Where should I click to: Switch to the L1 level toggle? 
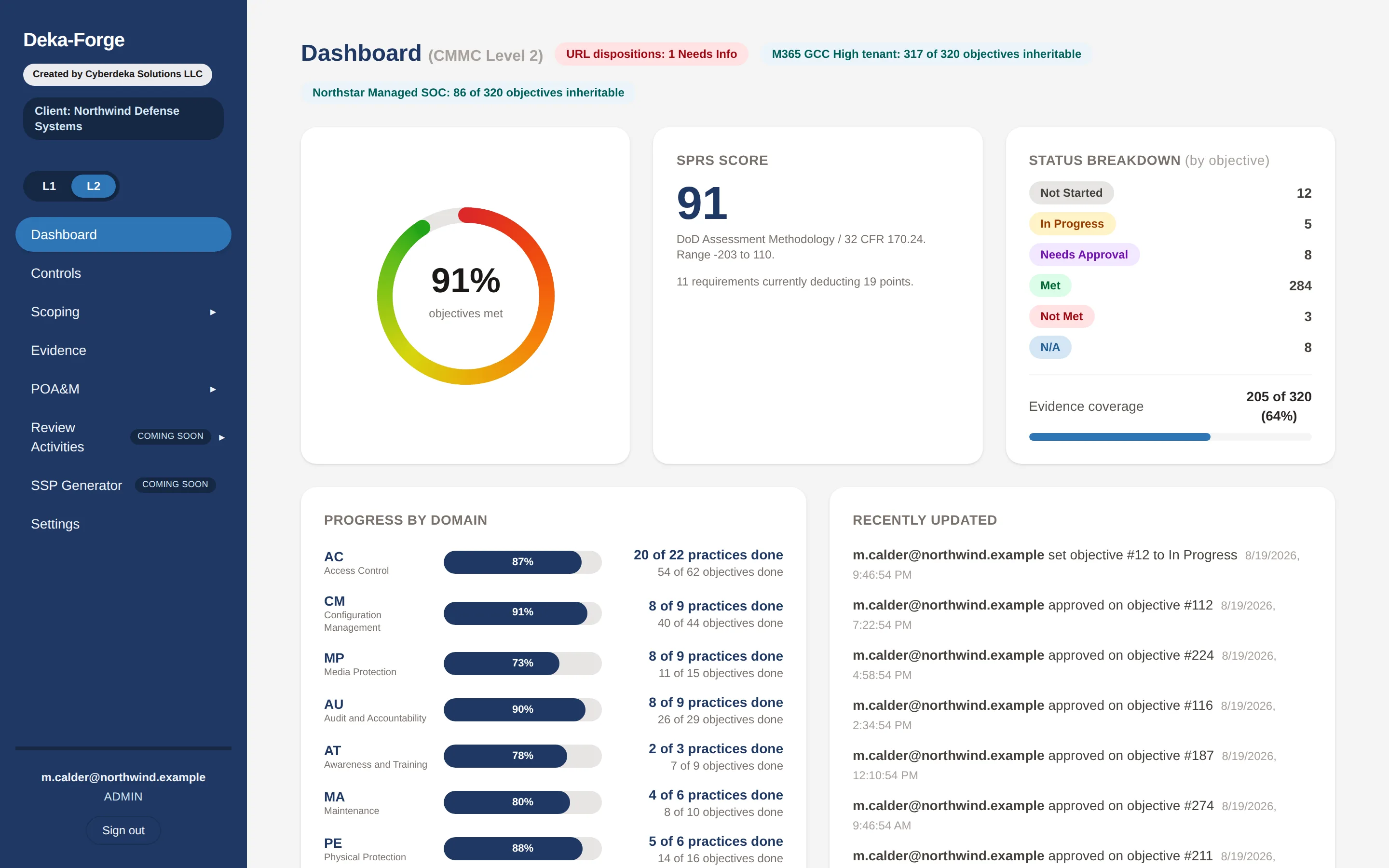pos(49,186)
